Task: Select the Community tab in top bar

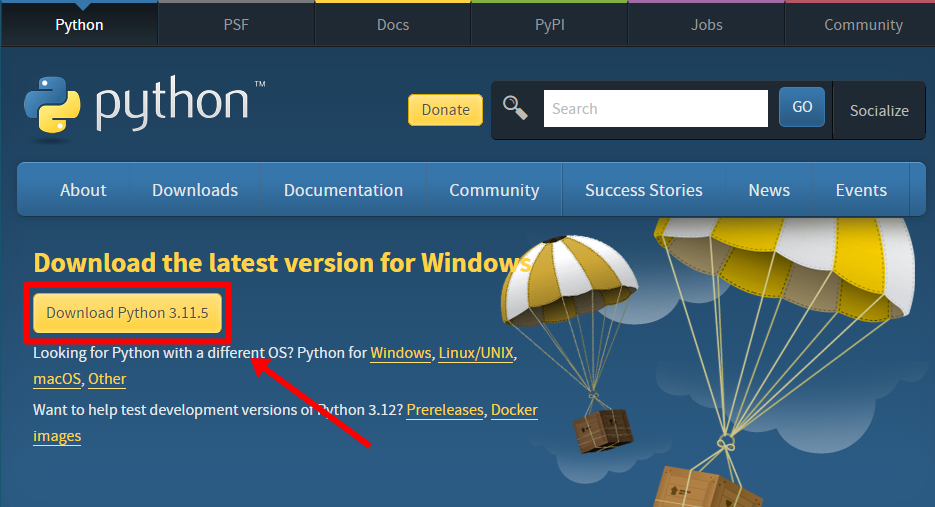Action: 863,24
